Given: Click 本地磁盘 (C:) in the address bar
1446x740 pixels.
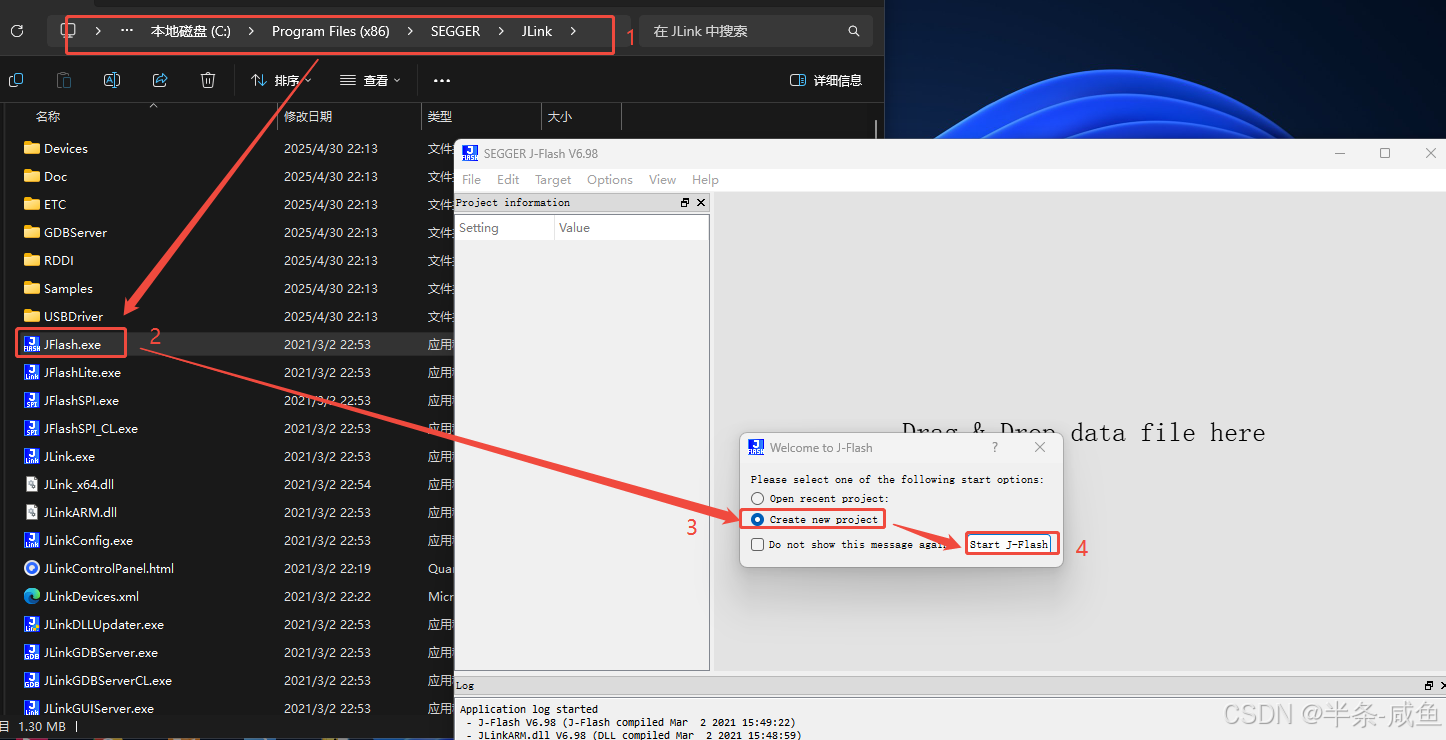Looking at the screenshot, I should [191, 31].
